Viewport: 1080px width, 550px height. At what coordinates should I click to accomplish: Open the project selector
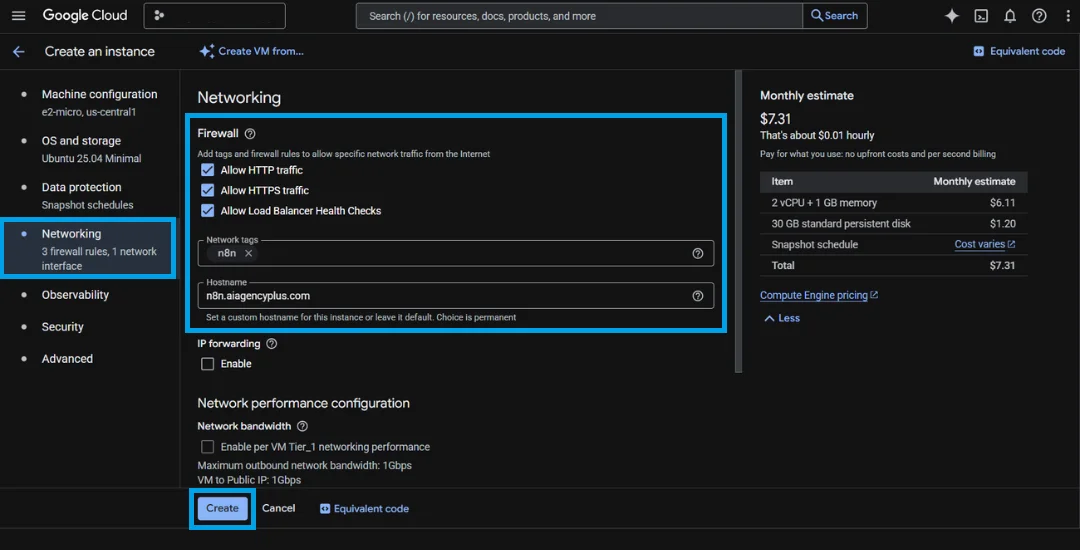click(x=214, y=16)
